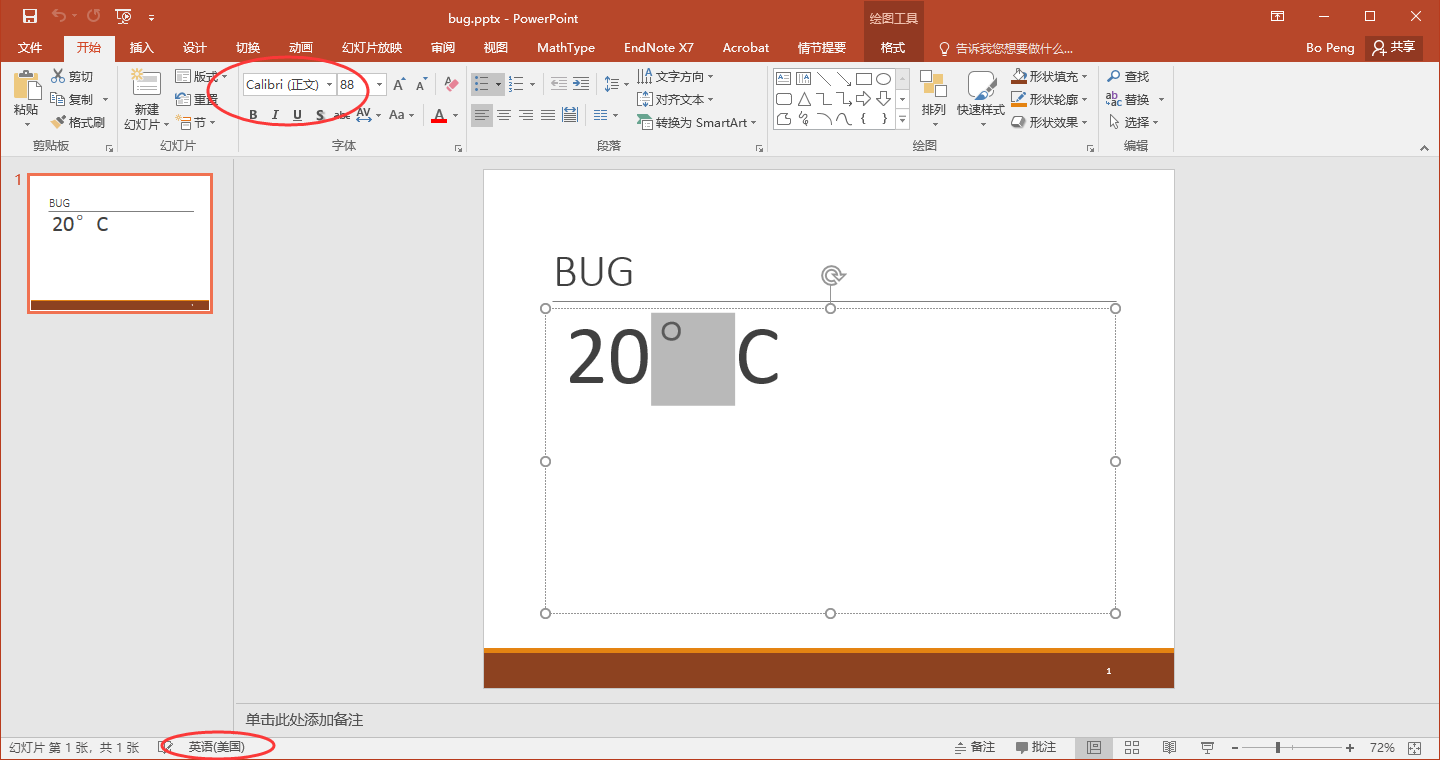The image size is (1440, 760).
Task: Toggle Italic formatting
Action: 275,115
